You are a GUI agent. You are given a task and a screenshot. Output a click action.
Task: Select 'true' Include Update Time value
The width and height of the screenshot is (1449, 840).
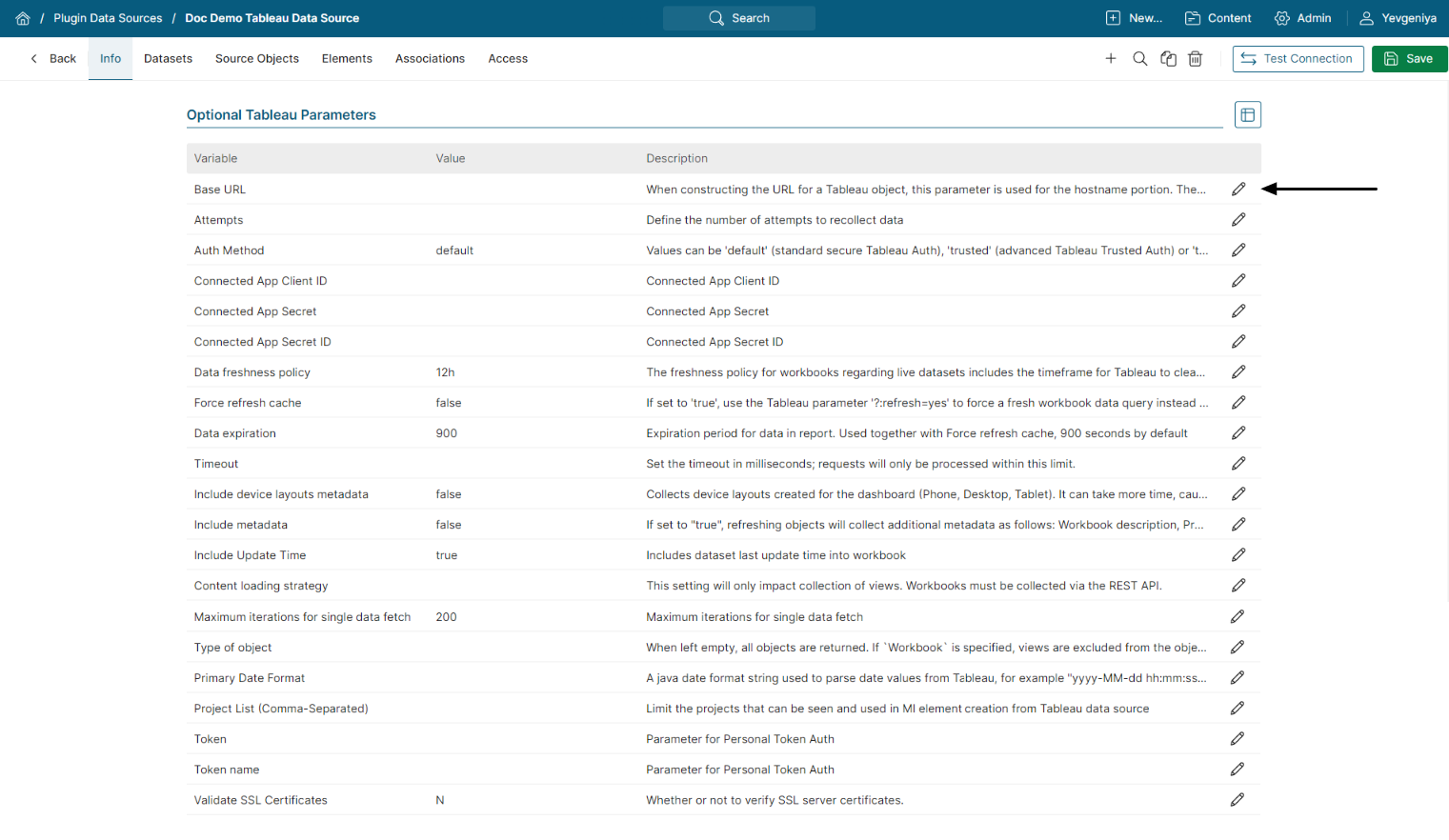tap(447, 555)
